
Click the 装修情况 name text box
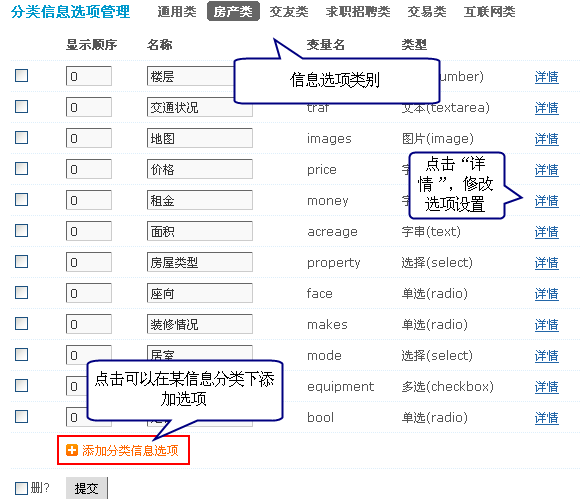200,324
